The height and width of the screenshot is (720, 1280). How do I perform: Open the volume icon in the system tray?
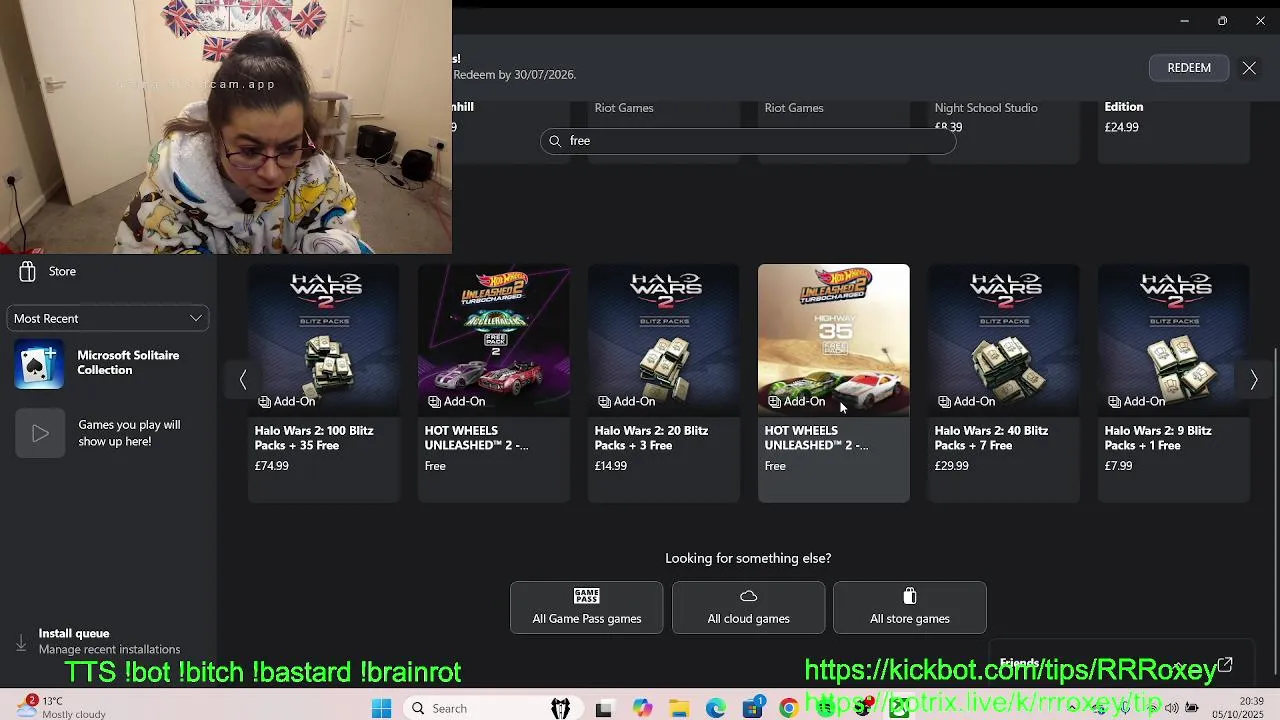coord(1172,708)
